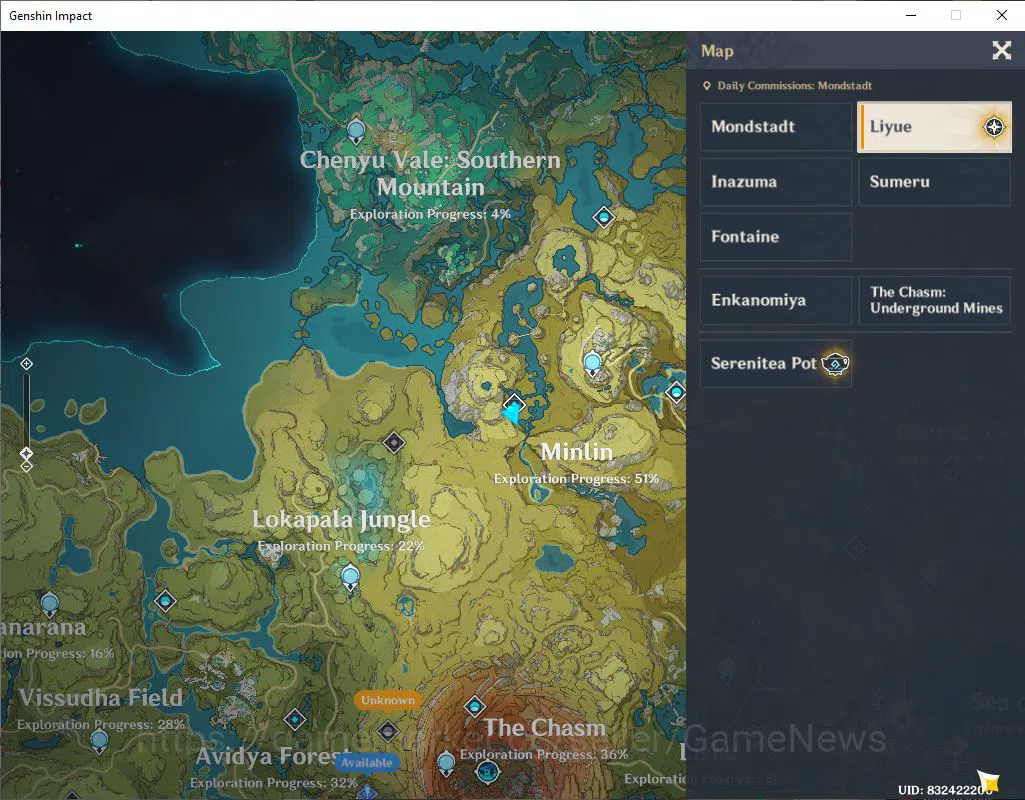Viewport: 1025px width, 800px height.
Task: Click the Lokapala Jungle region label
Action: point(341,520)
